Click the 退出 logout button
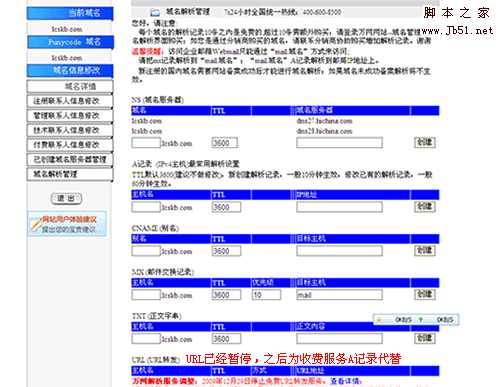Image resolution: width=500 pixels, height=387 pixels. click(66, 199)
